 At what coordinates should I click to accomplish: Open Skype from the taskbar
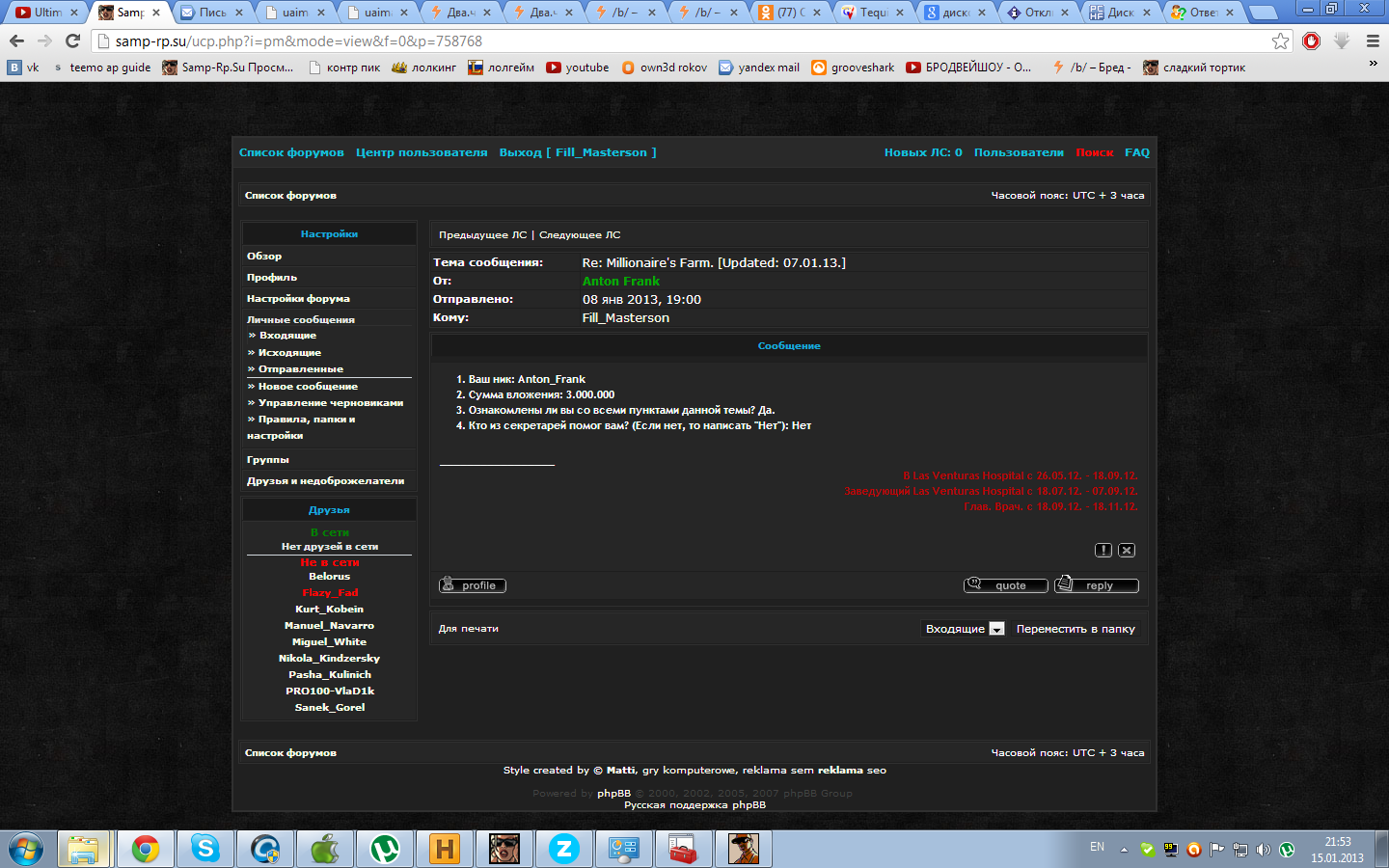click(x=204, y=849)
